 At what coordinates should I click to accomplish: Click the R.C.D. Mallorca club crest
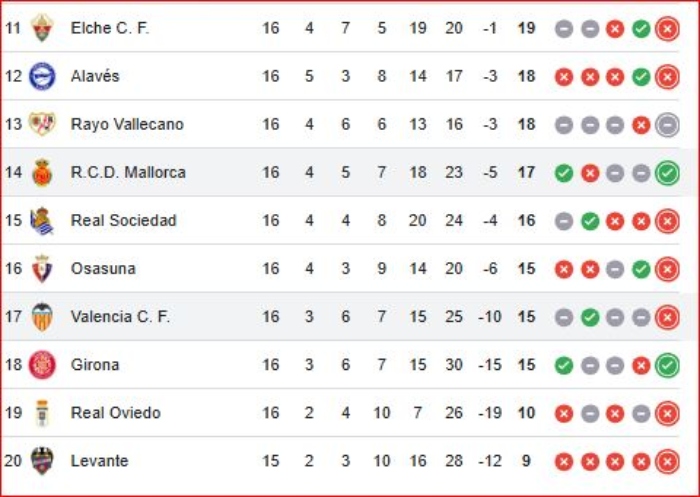pos(42,172)
